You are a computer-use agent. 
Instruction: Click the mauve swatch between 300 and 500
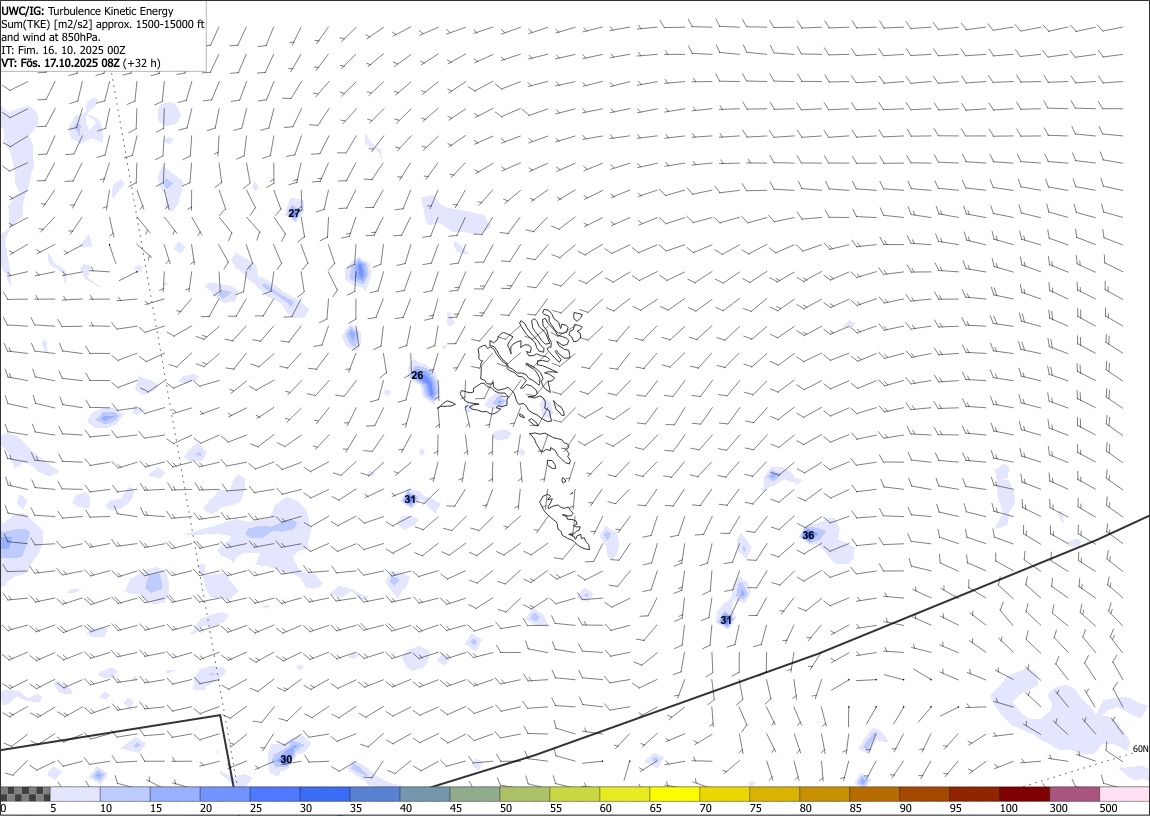tap(1073, 794)
